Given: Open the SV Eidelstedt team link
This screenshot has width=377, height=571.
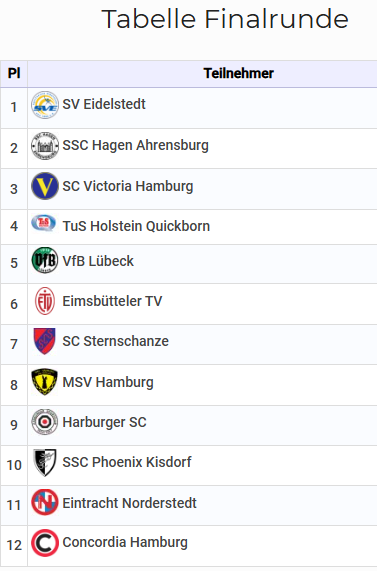Looking at the screenshot, I should [x=104, y=104].
